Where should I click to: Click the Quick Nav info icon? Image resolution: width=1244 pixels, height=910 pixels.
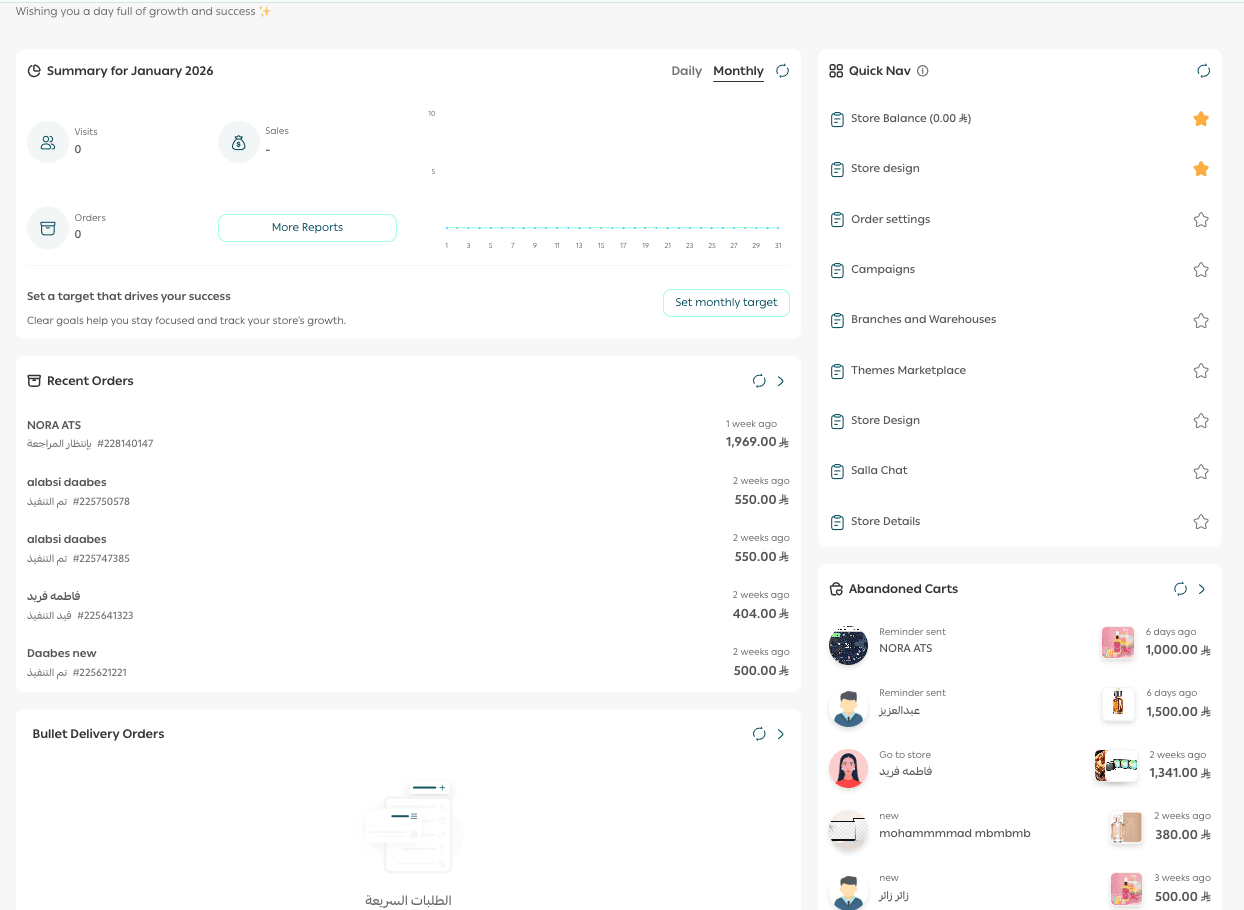[x=923, y=71]
